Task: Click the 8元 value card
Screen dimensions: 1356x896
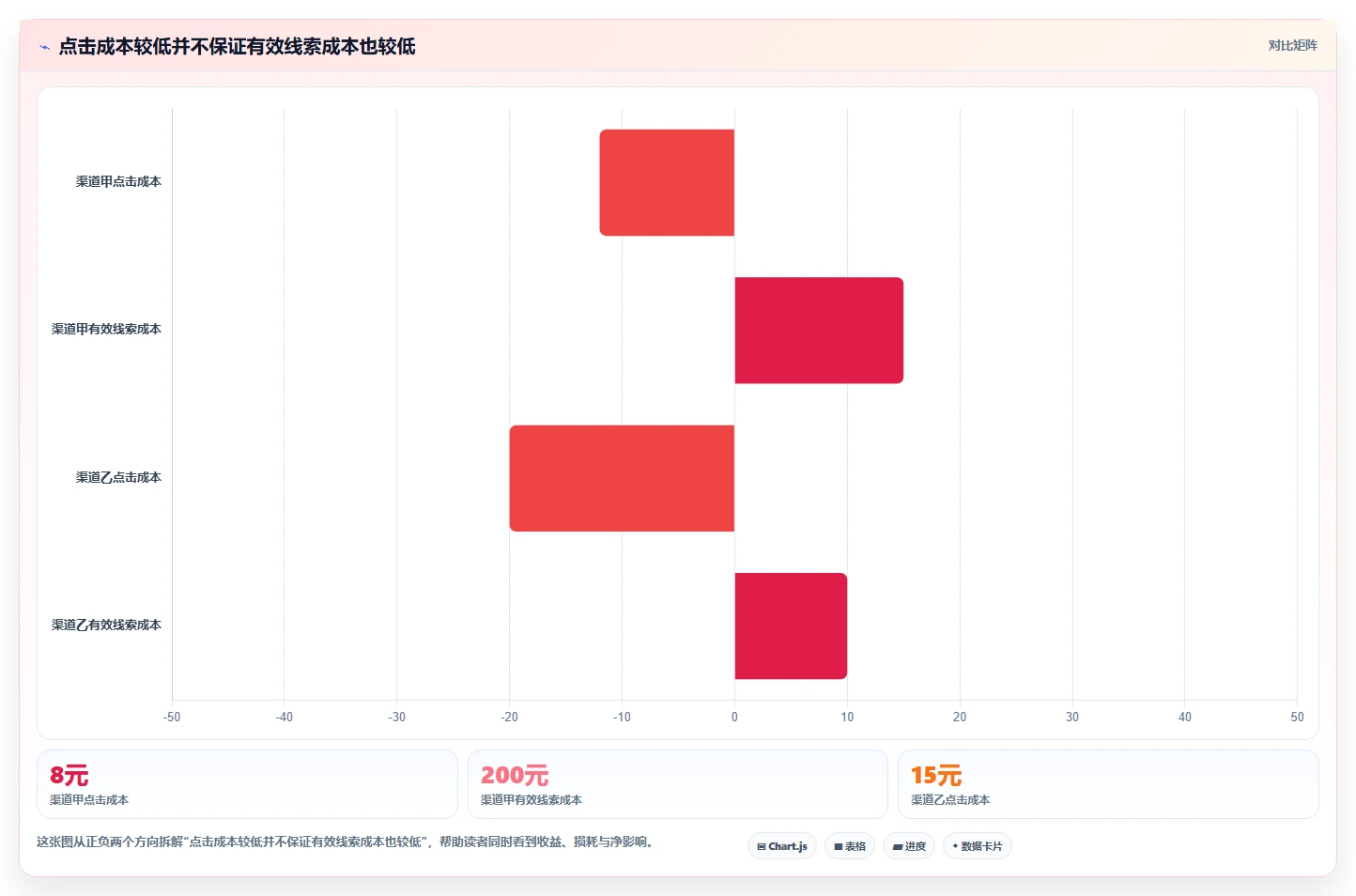Action: (247, 784)
